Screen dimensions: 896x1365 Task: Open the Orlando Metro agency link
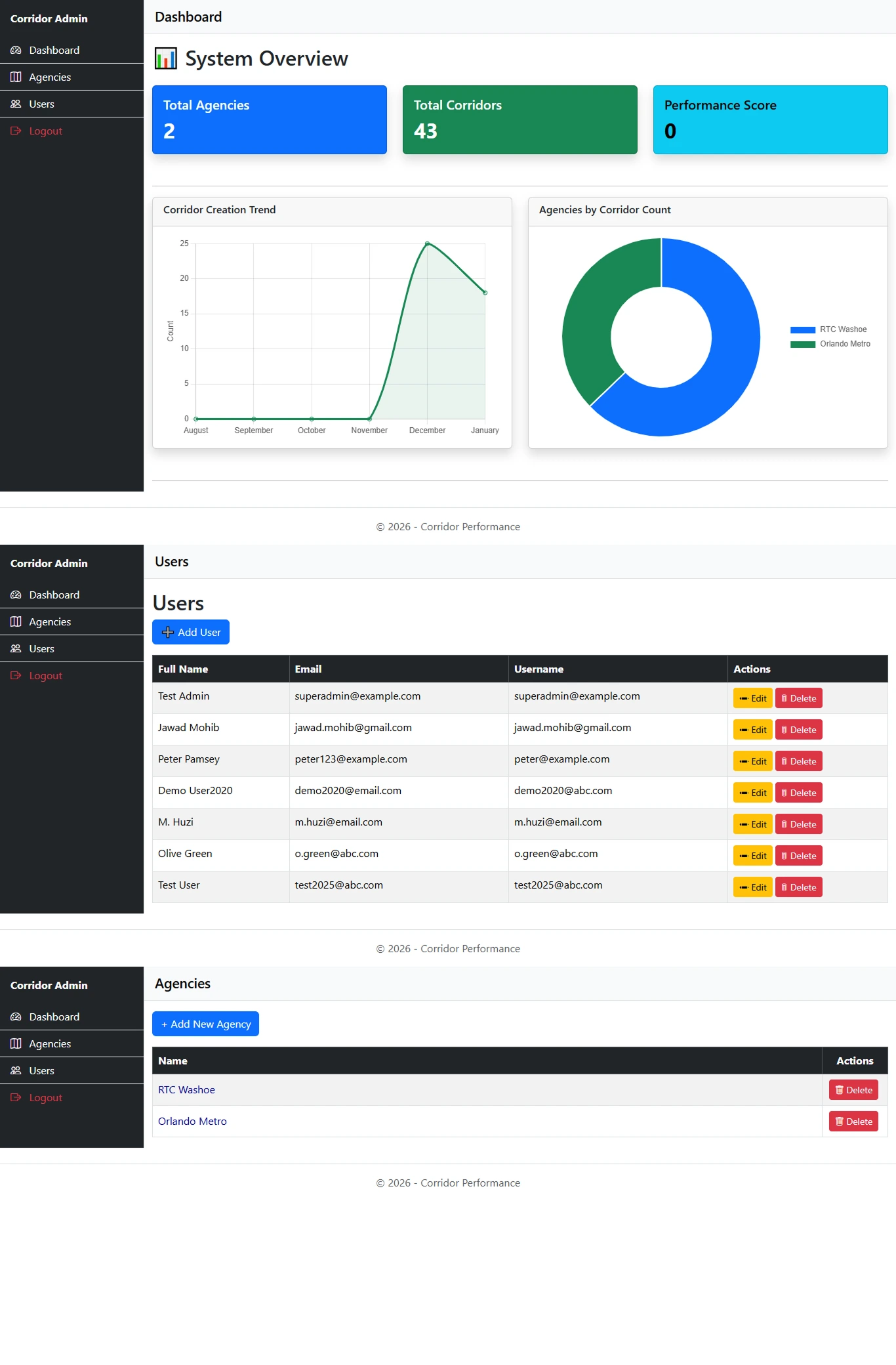click(192, 1121)
